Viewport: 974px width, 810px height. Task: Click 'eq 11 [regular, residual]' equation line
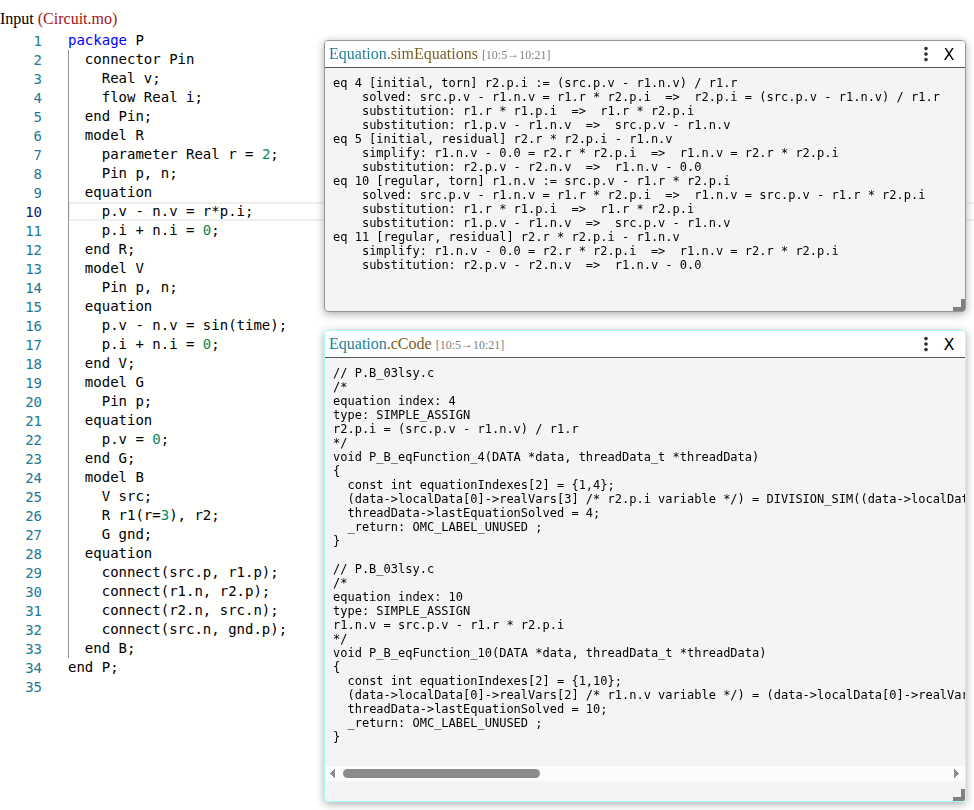pyautogui.click(x=506, y=237)
